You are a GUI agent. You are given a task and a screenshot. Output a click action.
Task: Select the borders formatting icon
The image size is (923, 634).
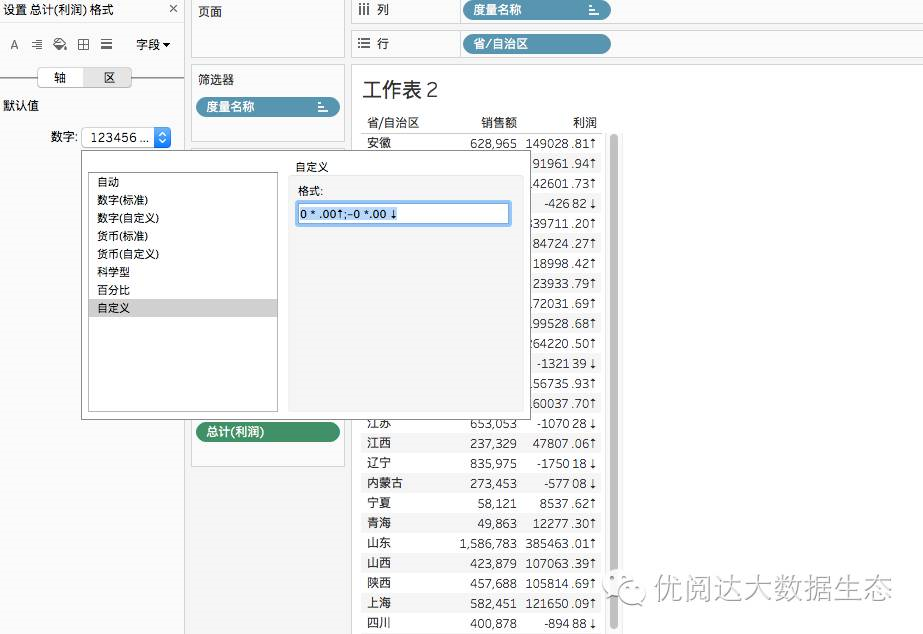[82, 44]
